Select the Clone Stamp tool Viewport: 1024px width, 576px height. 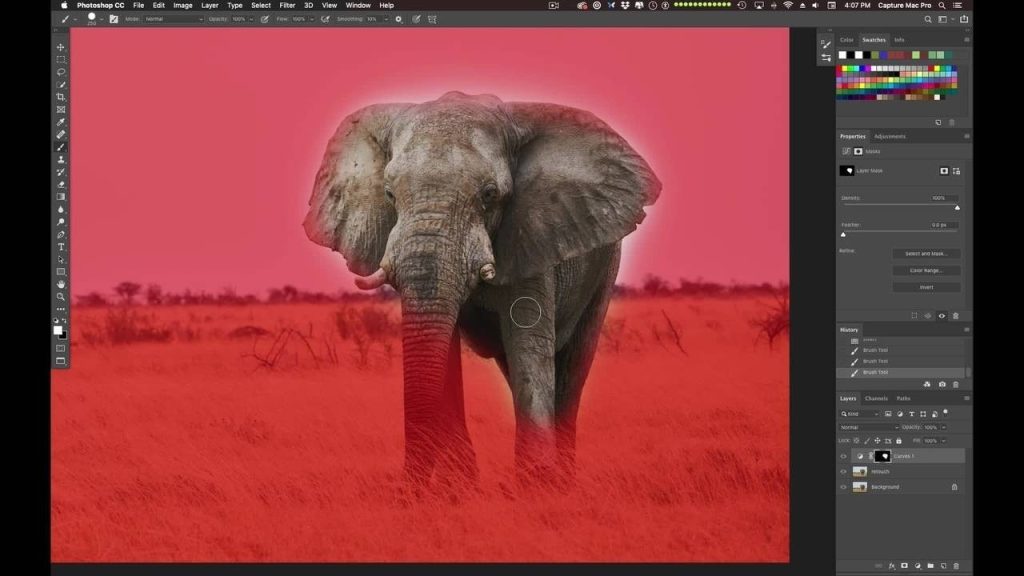(x=61, y=159)
